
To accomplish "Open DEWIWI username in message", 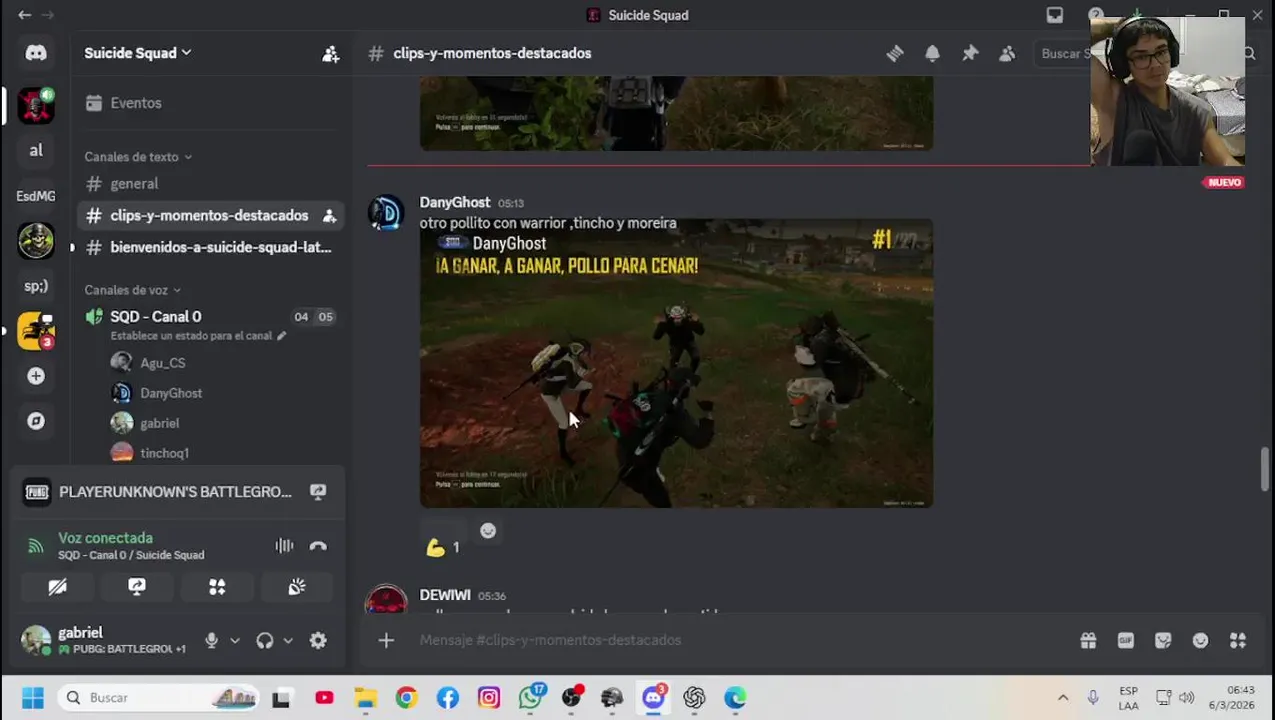I will [x=445, y=595].
